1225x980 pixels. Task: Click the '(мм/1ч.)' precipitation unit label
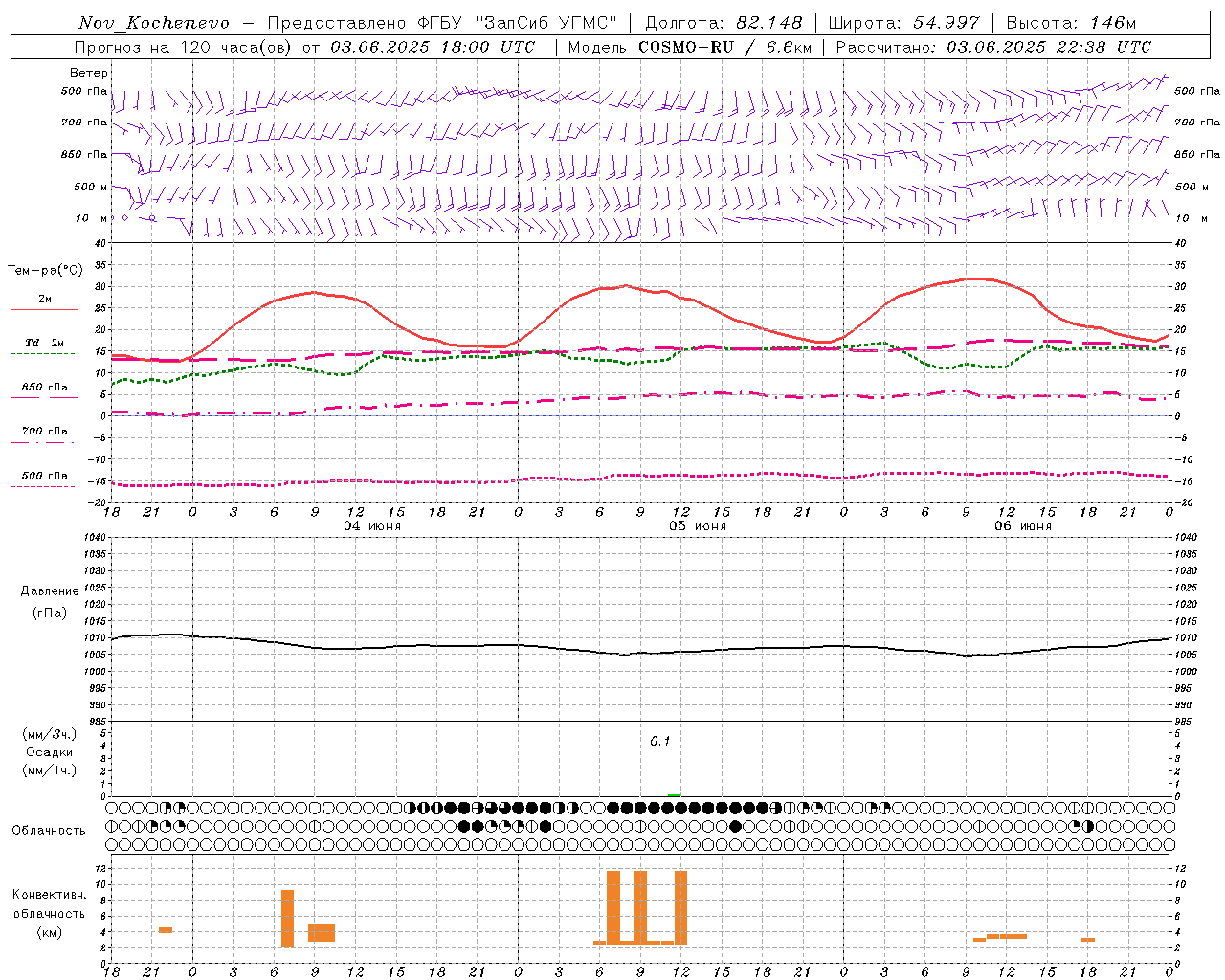(50, 770)
